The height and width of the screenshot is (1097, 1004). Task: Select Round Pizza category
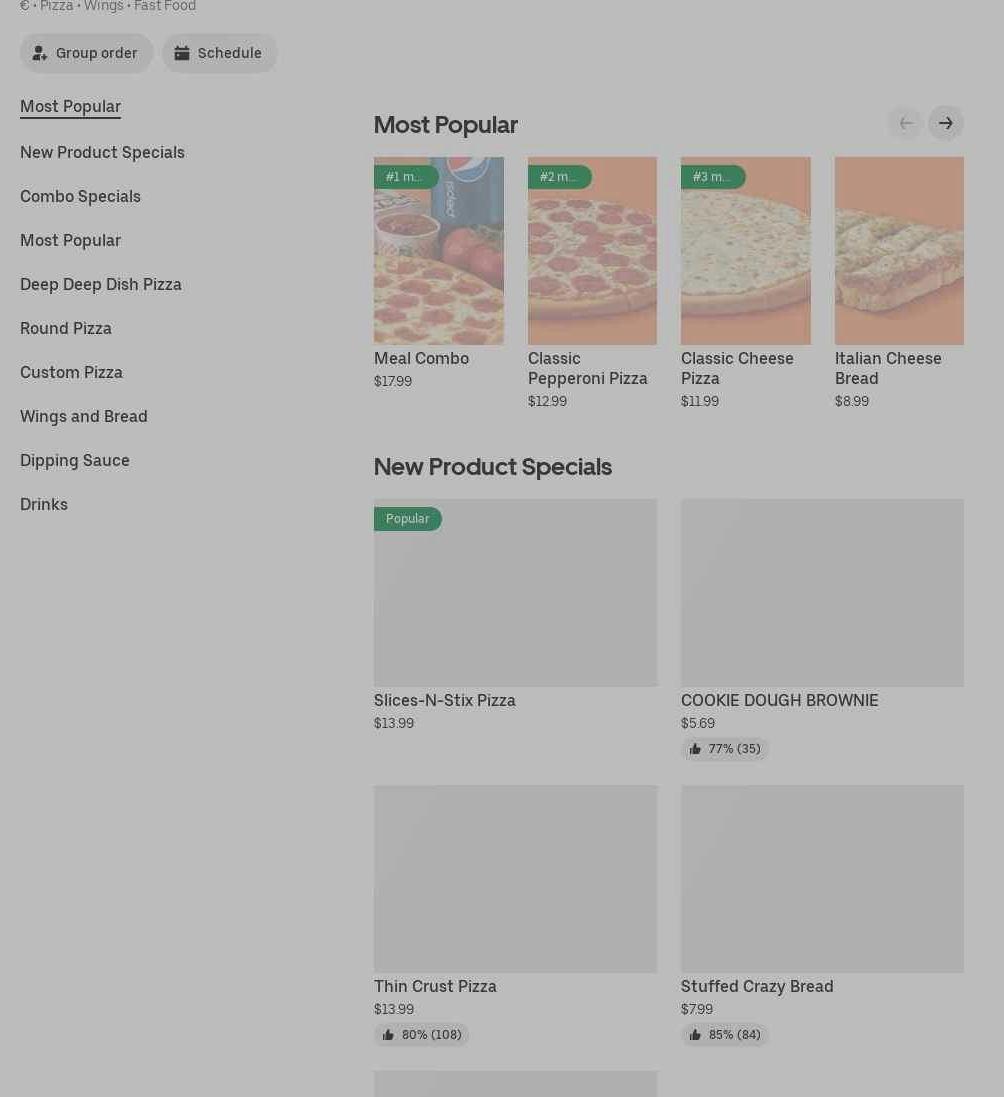tap(65, 328)
